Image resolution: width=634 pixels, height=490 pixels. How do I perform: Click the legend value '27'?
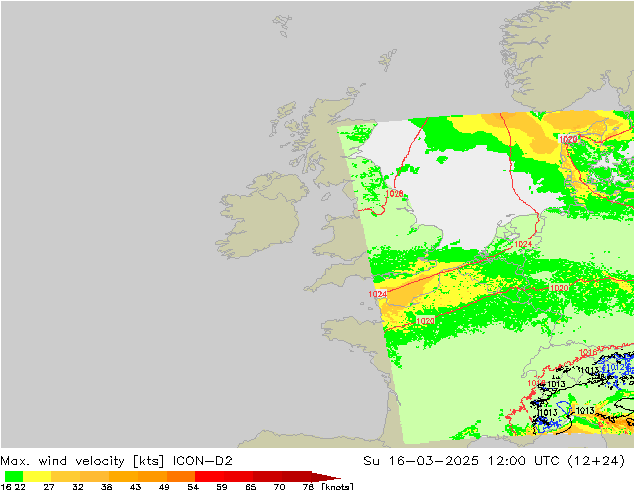(x=49, y=487)
